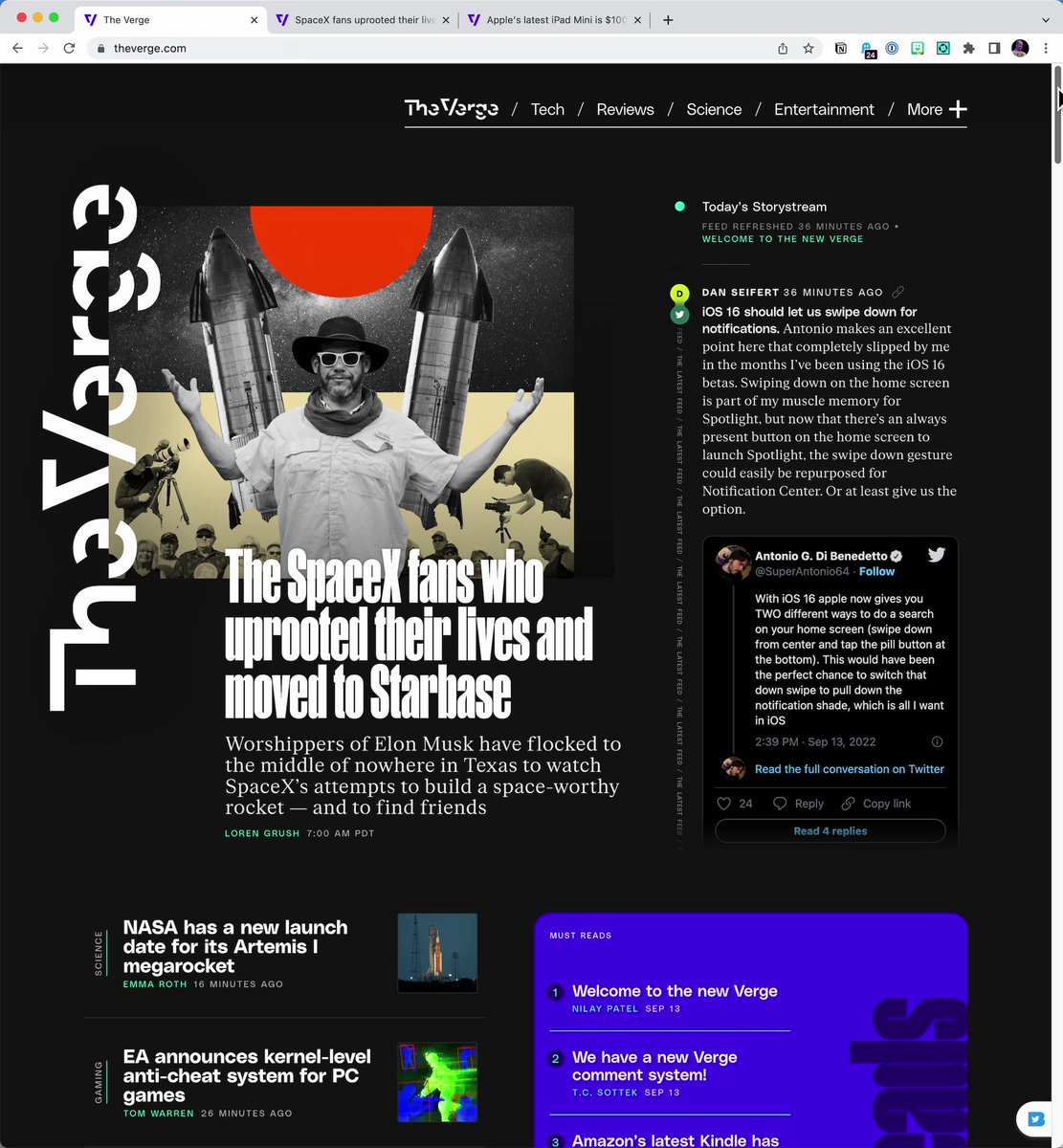Open a new tab with the plus button

[x=668, y=19]
